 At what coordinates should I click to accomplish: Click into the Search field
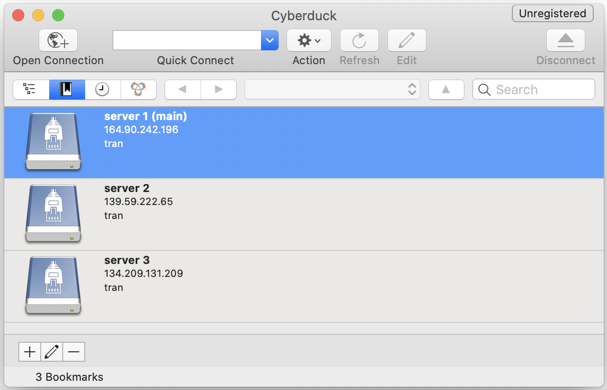(x=533, y=89)
